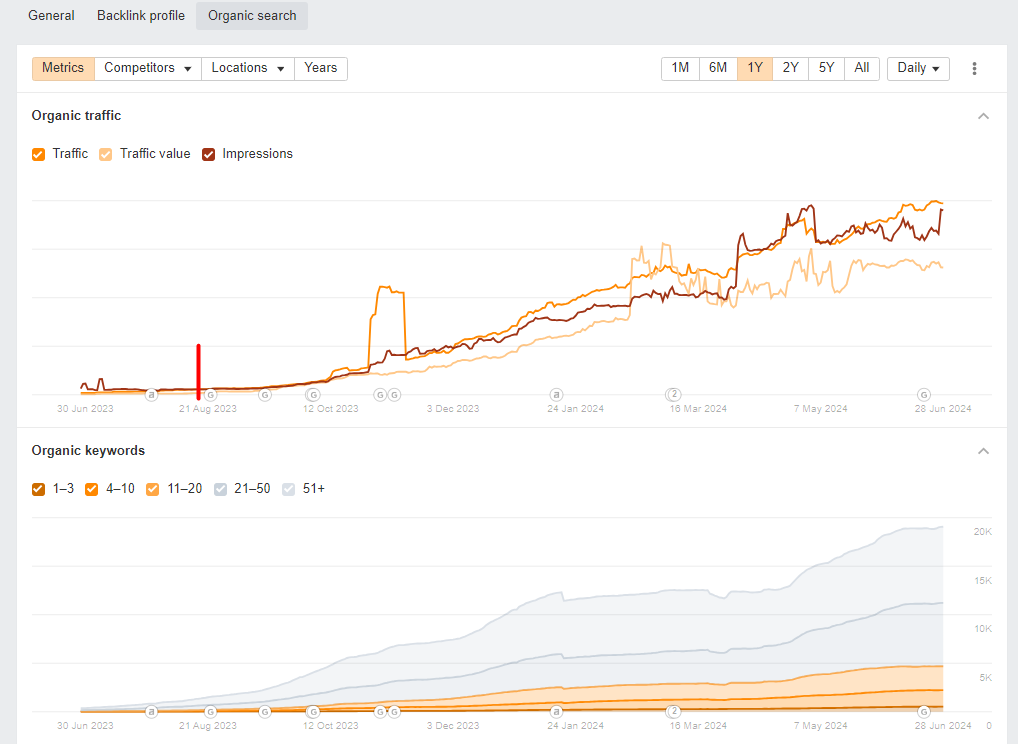The width and height of the screenshot is (1018, 744).
Task: Click the red vertical marker line on traffic chart
Action: point(198,370)
